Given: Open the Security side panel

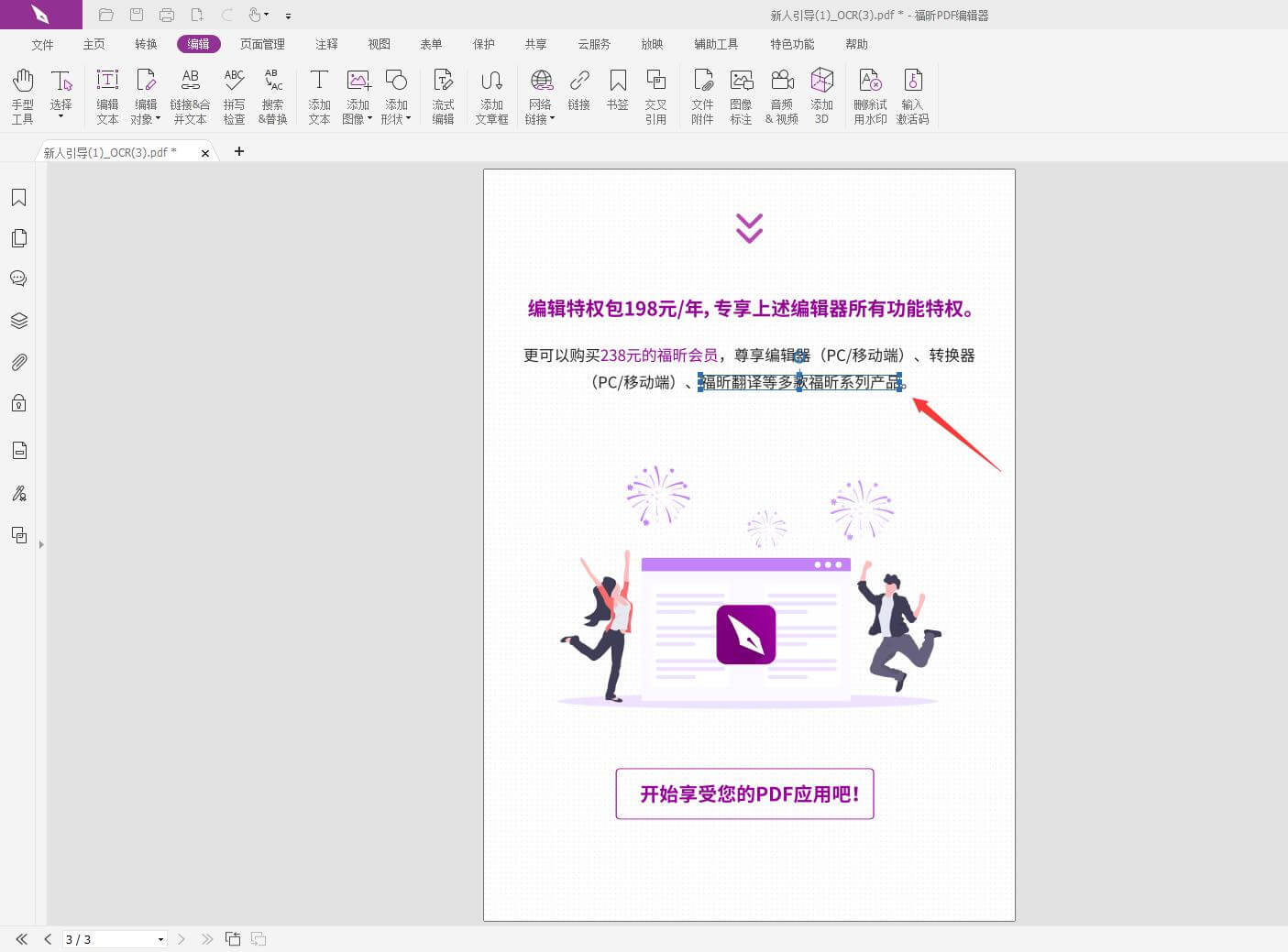Looking at the screenshot, I should click(18, 402).
